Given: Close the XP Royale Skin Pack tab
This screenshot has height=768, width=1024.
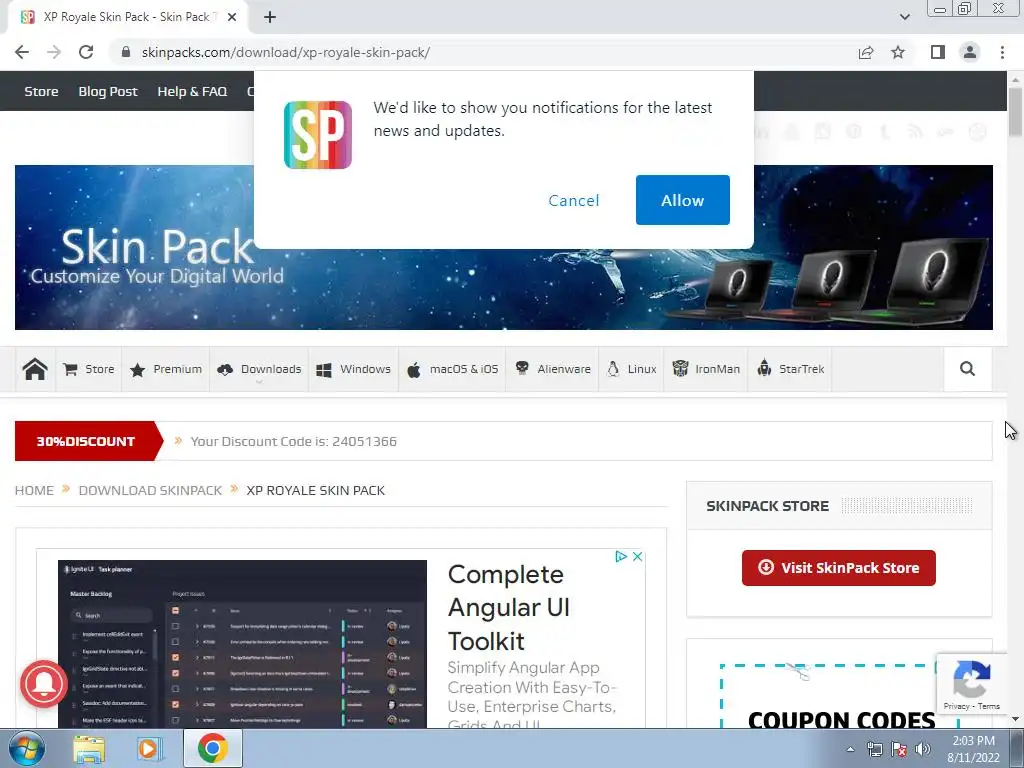Looking at the screenshot, I should click(x=232, y=17).
